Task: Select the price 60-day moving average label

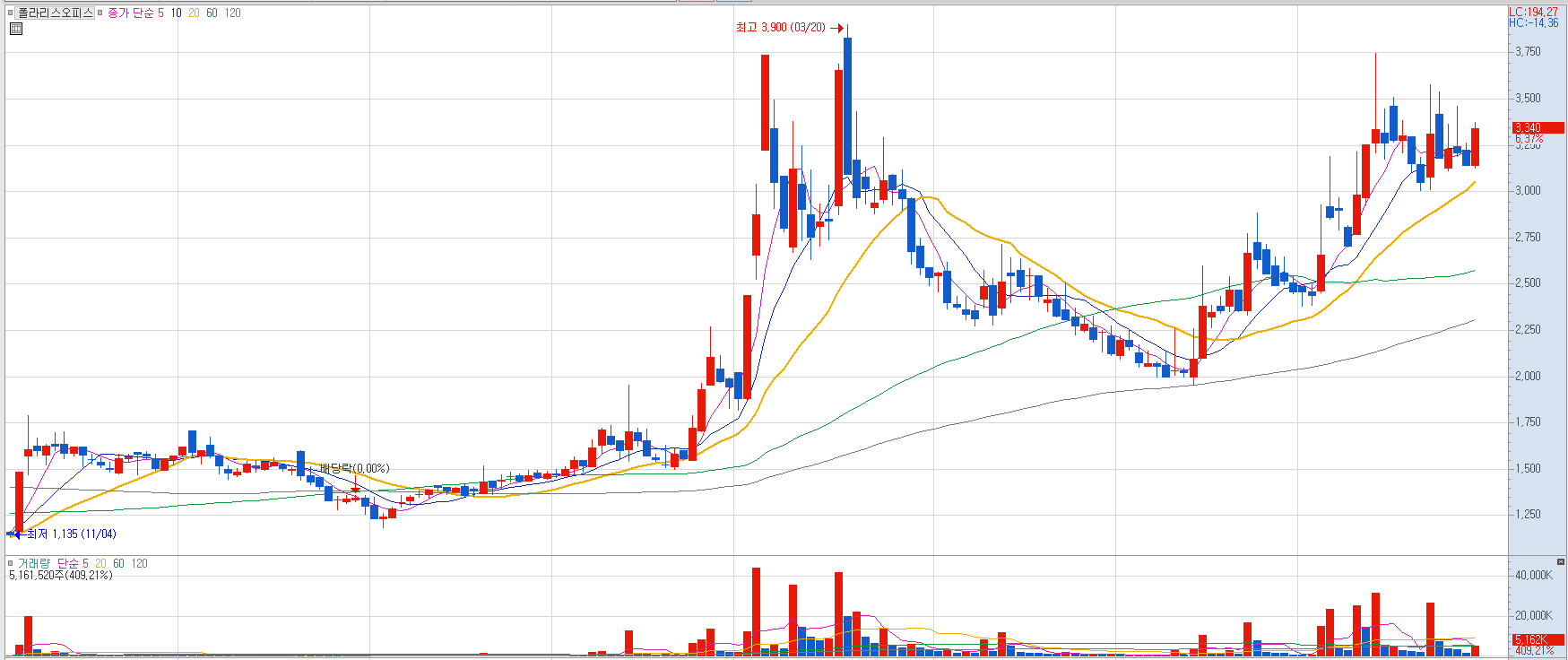Action: point(212,13)
